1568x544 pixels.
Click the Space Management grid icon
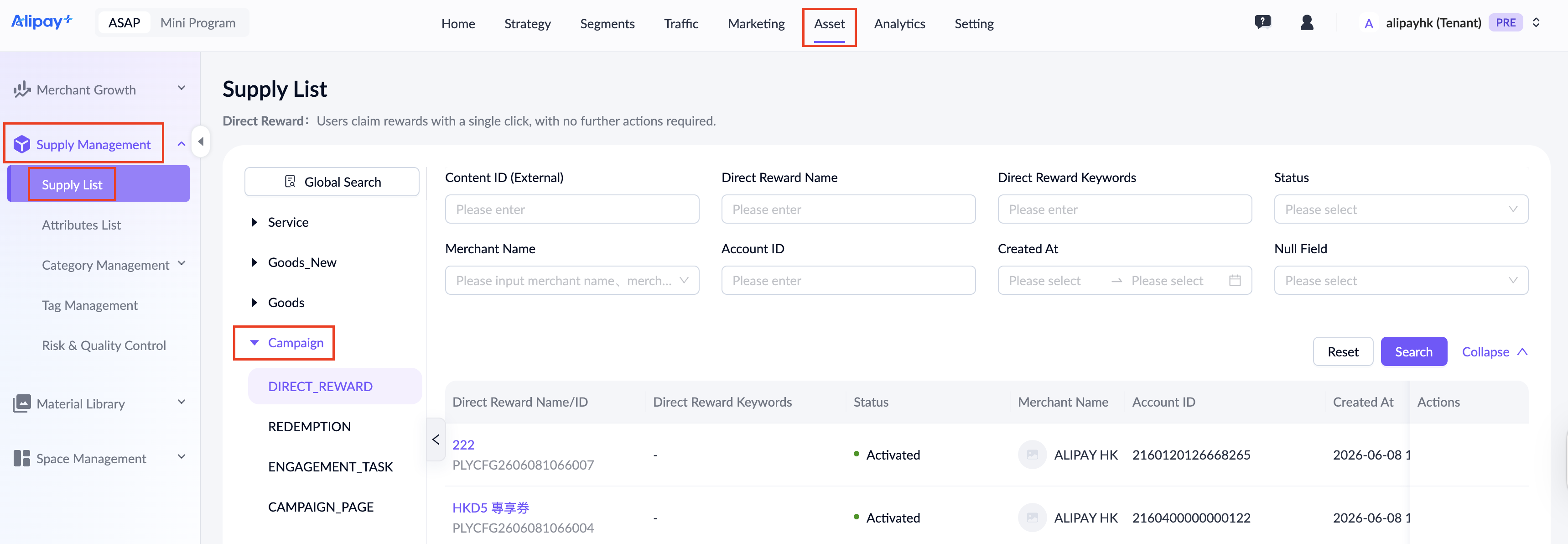click(x=22, y=458)
